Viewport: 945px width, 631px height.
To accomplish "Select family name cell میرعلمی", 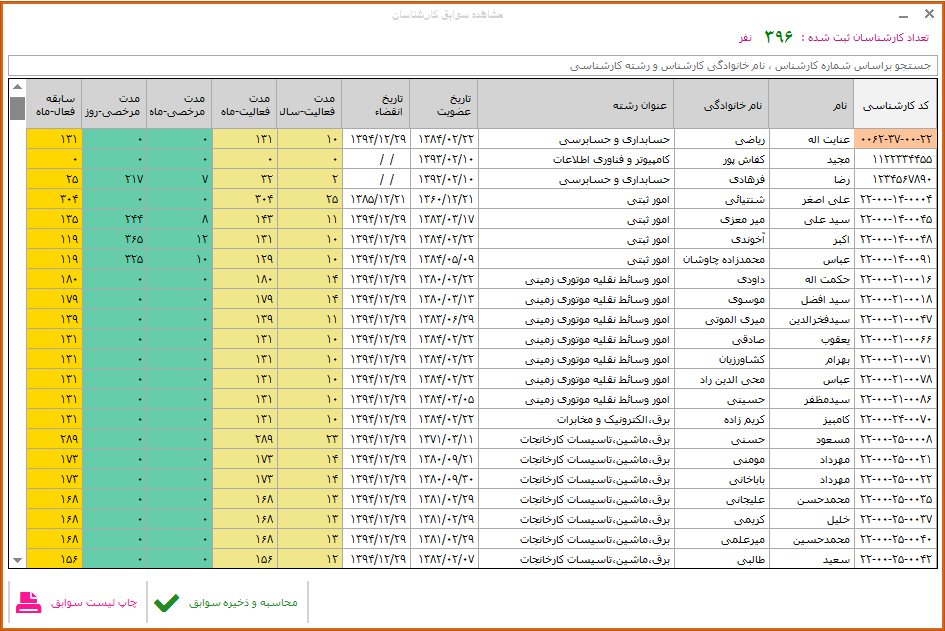I will [x=721, y=539].
